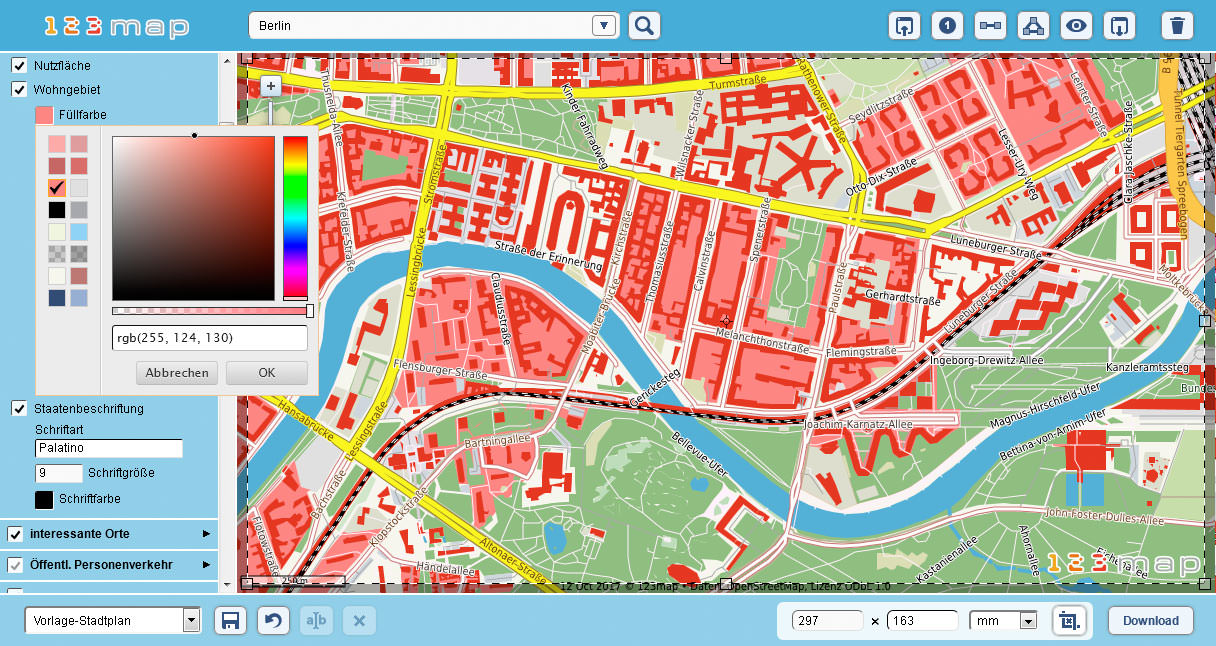The width and height of the screenshot is (1216, 646).
Task: Open the distance measurement tool
Action: click(x=990, y=25)
